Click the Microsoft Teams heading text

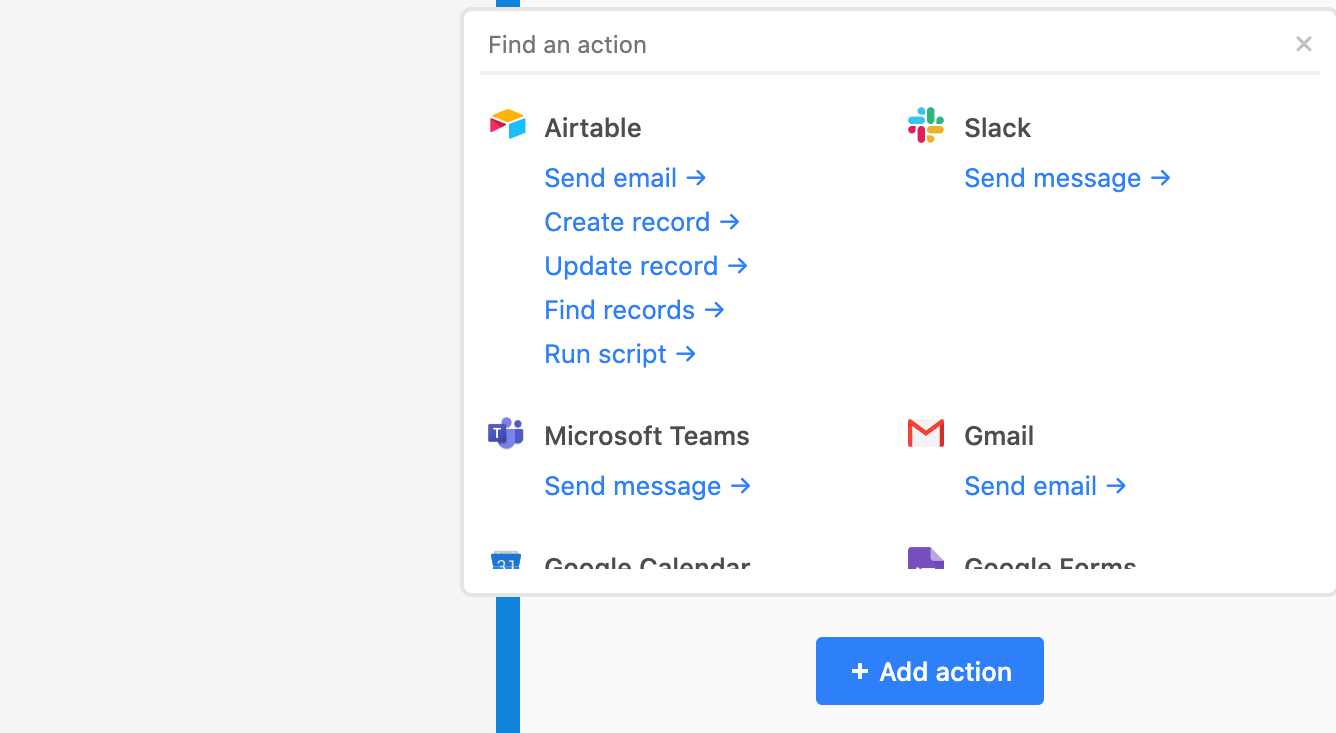click(647, 436)
